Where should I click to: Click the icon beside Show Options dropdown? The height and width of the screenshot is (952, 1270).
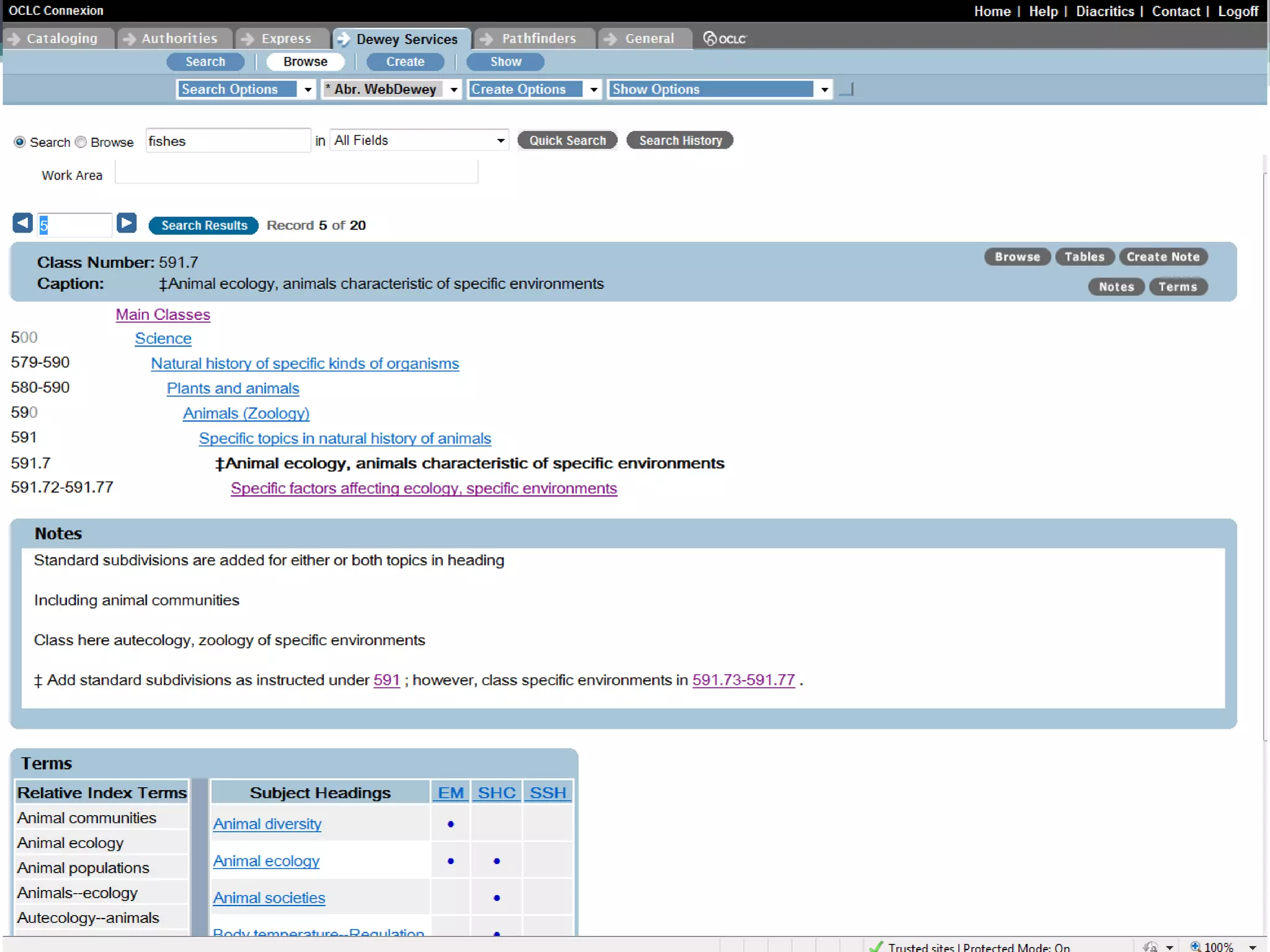(847, 90)
